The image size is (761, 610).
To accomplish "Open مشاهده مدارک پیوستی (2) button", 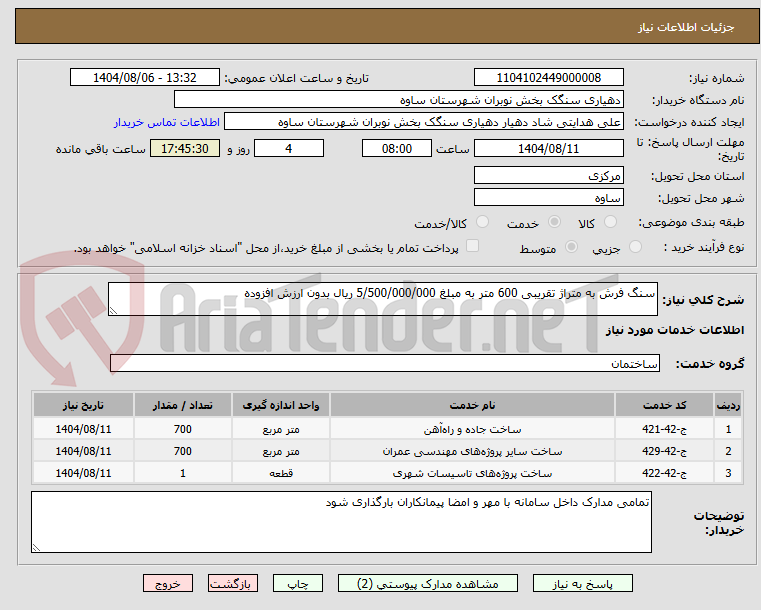I will (x=428, y=583).
